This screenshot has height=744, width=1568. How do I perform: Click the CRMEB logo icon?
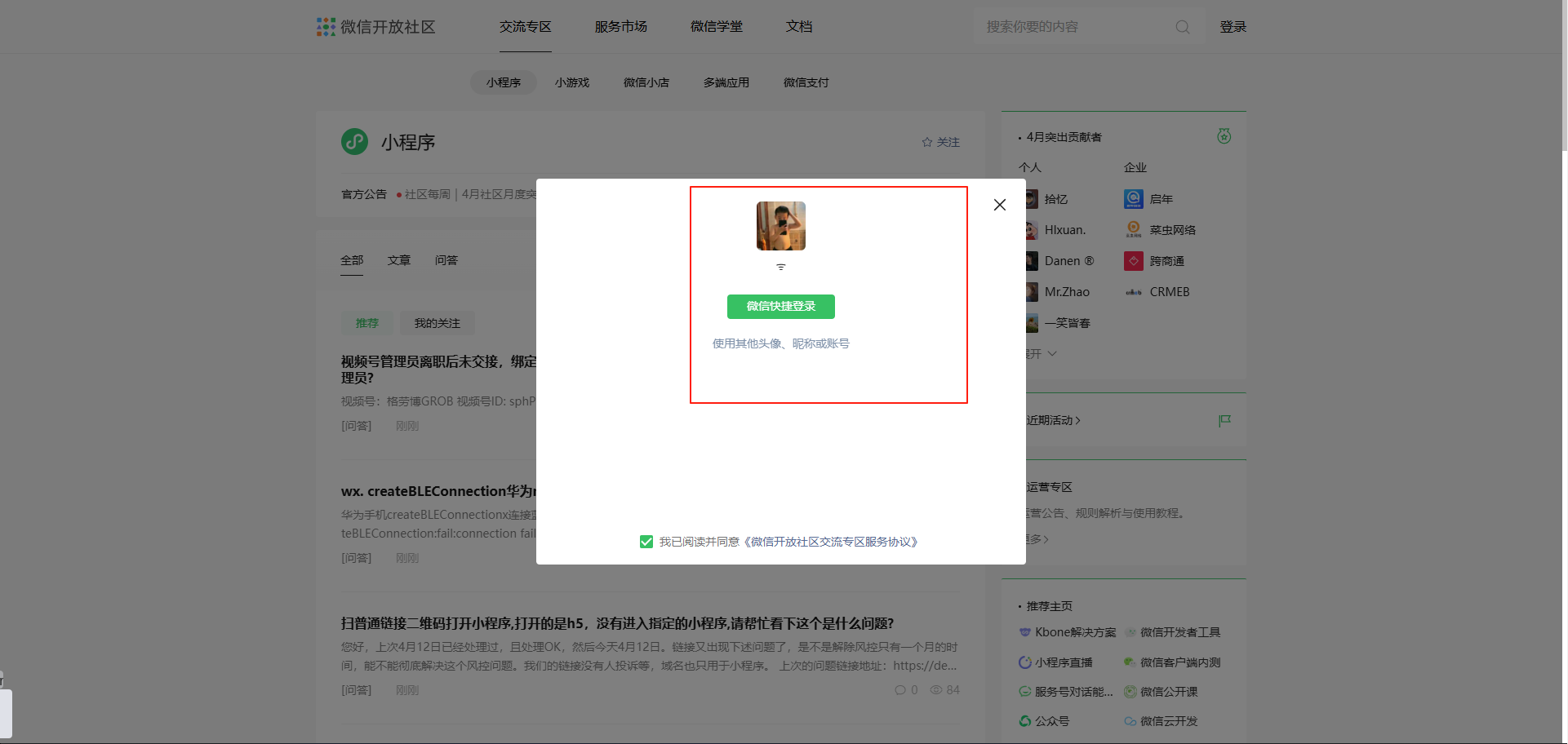pyautogui.click(x=1134, y=292)
